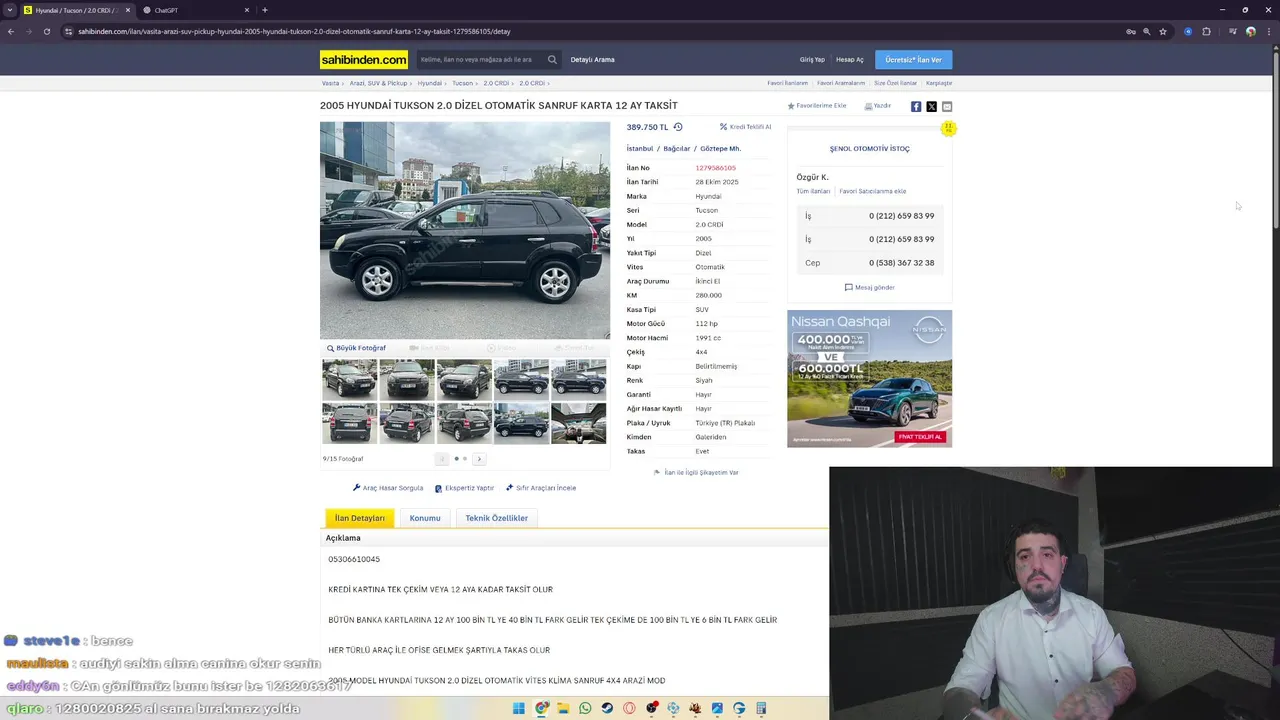Click Hesap Aç link

850,59
